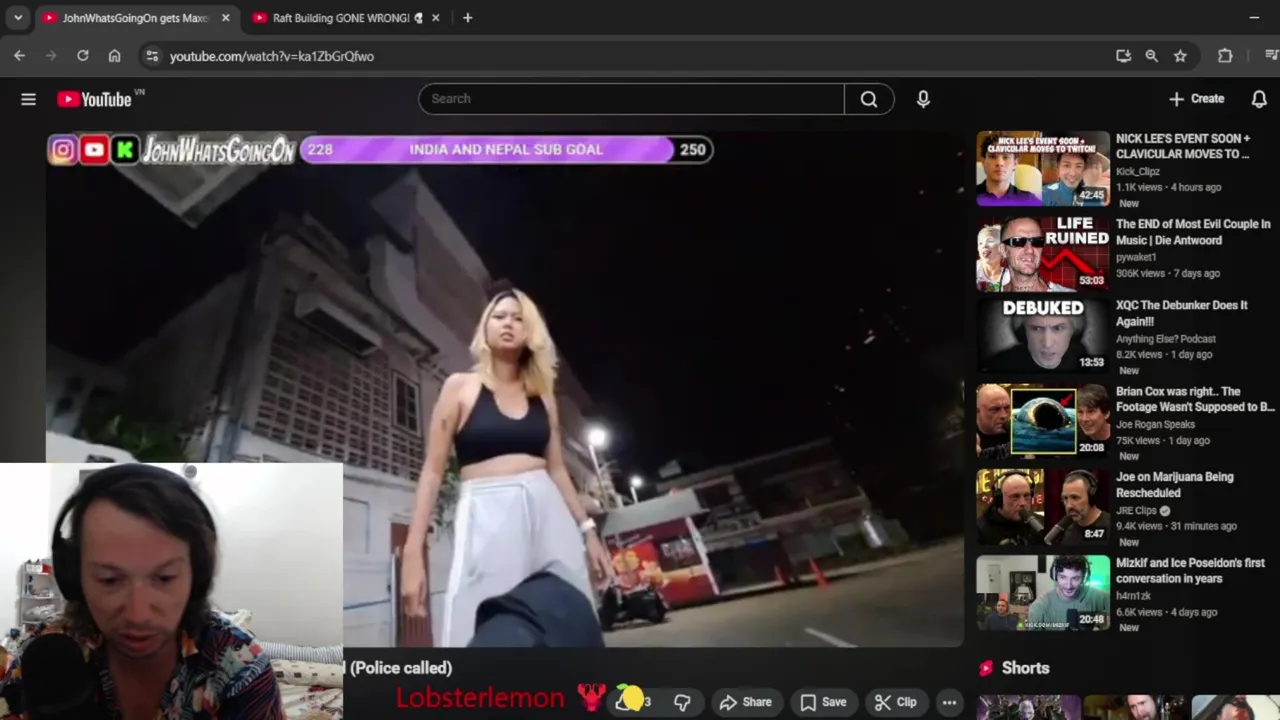This screenshot has width=1280, height=720.
Task: Open the notifications bell
Action: (x=1259, y=99)
